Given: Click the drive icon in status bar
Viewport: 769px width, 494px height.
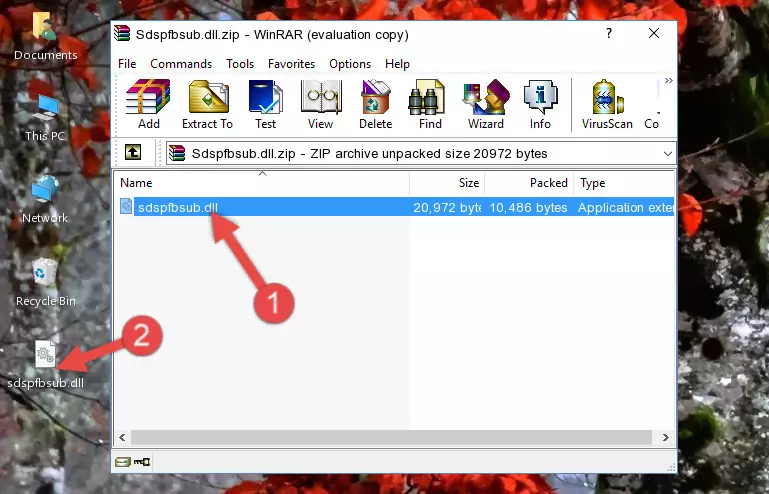Looking at the screenshot, I should (x=123, y=462).
